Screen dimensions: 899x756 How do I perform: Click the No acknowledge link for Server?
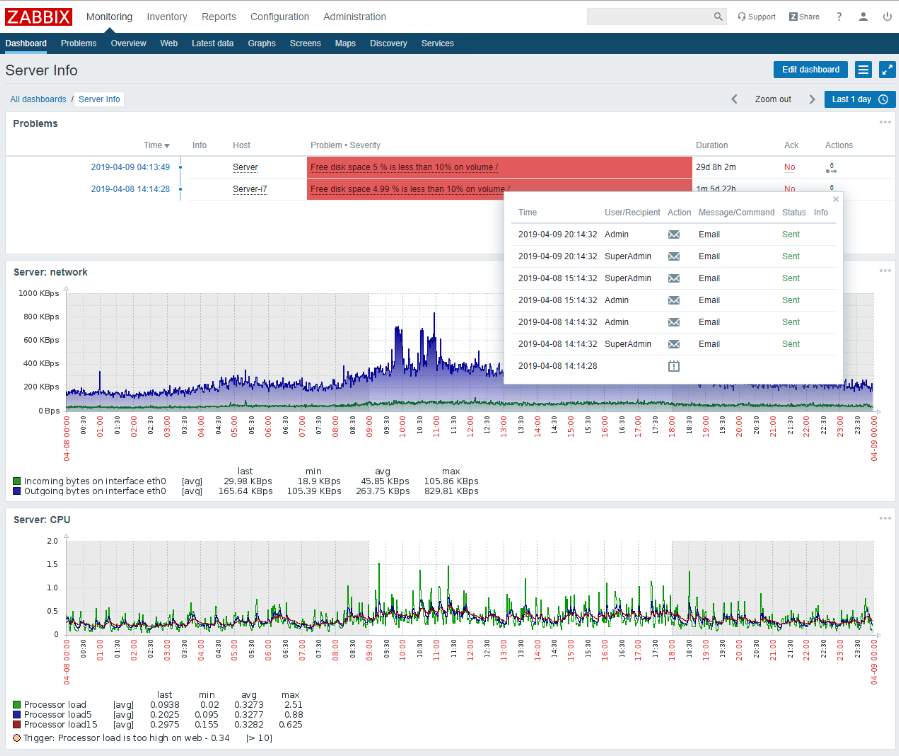point(790,167)
